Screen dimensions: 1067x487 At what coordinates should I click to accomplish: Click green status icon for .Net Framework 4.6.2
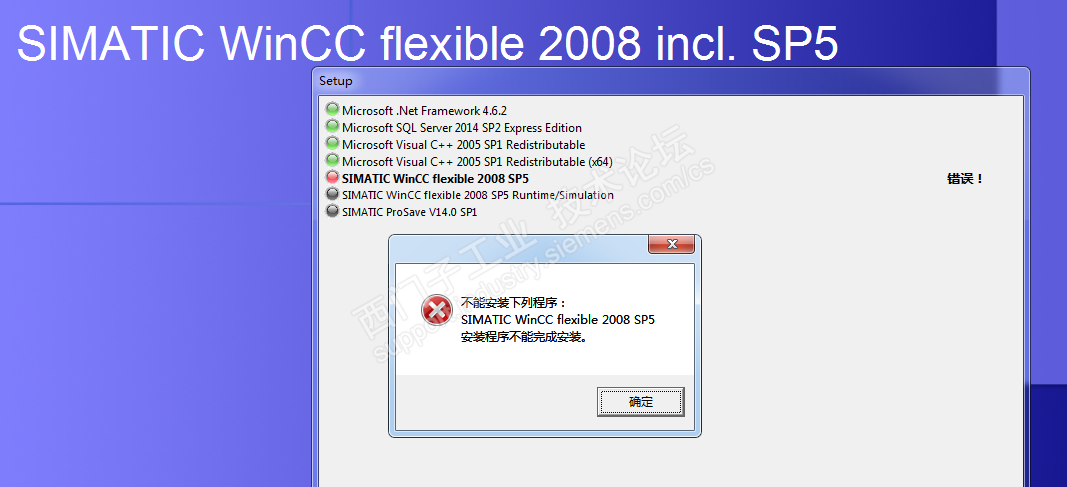pos(332,109)
